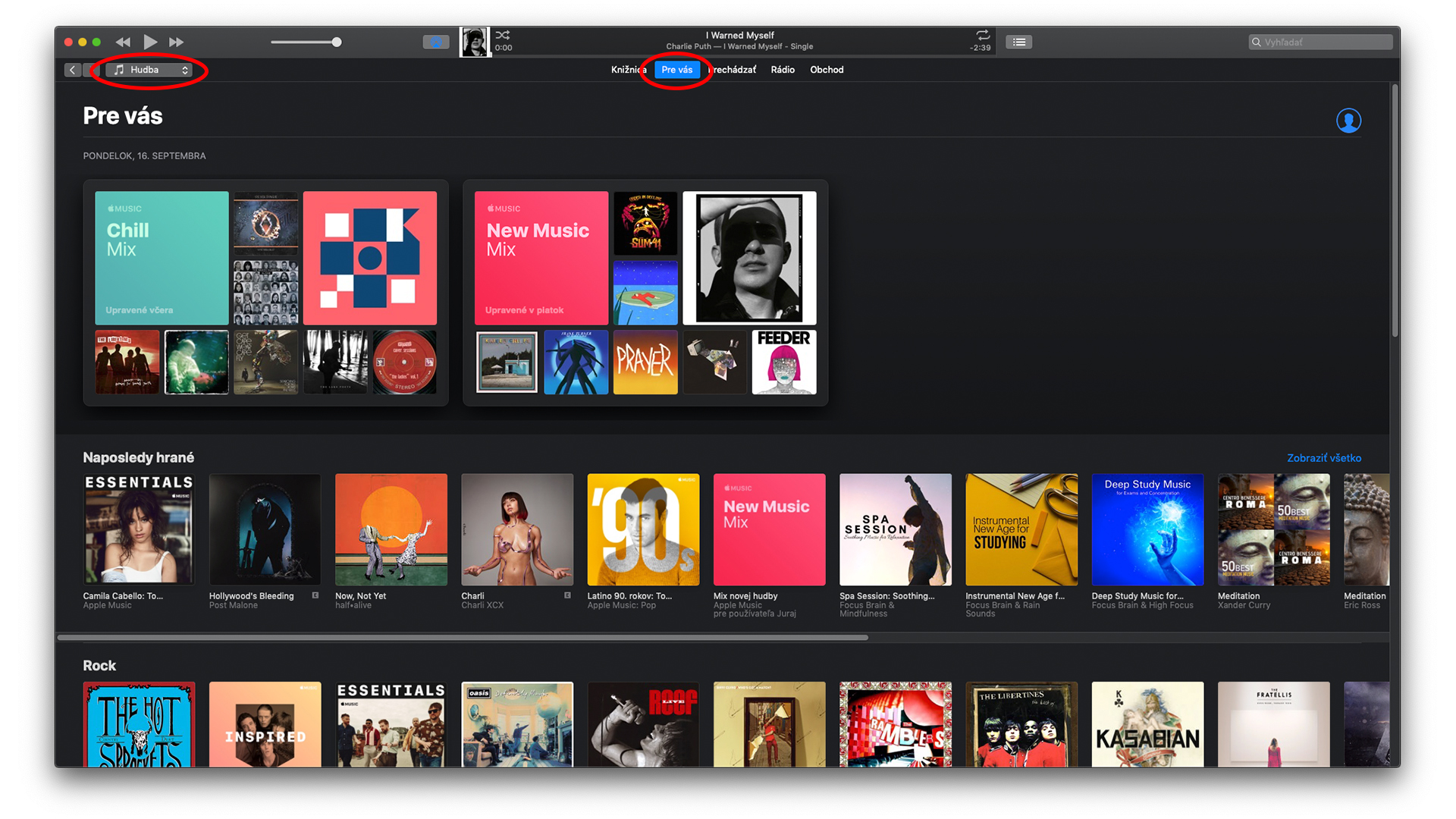1456x819 pixels.
Task: Open the New Music Mix playlist tile
Action: (541, 258)
